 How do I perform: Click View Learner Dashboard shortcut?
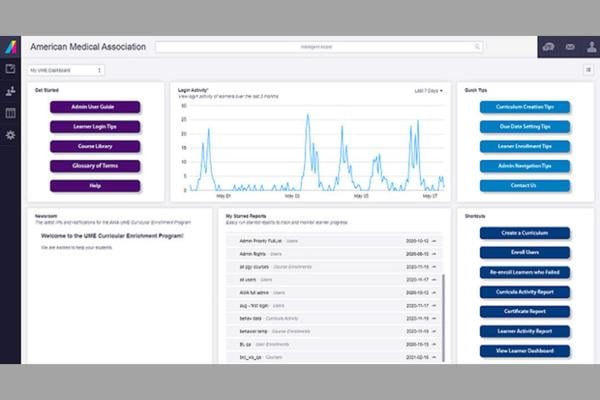tap(525, 351)
